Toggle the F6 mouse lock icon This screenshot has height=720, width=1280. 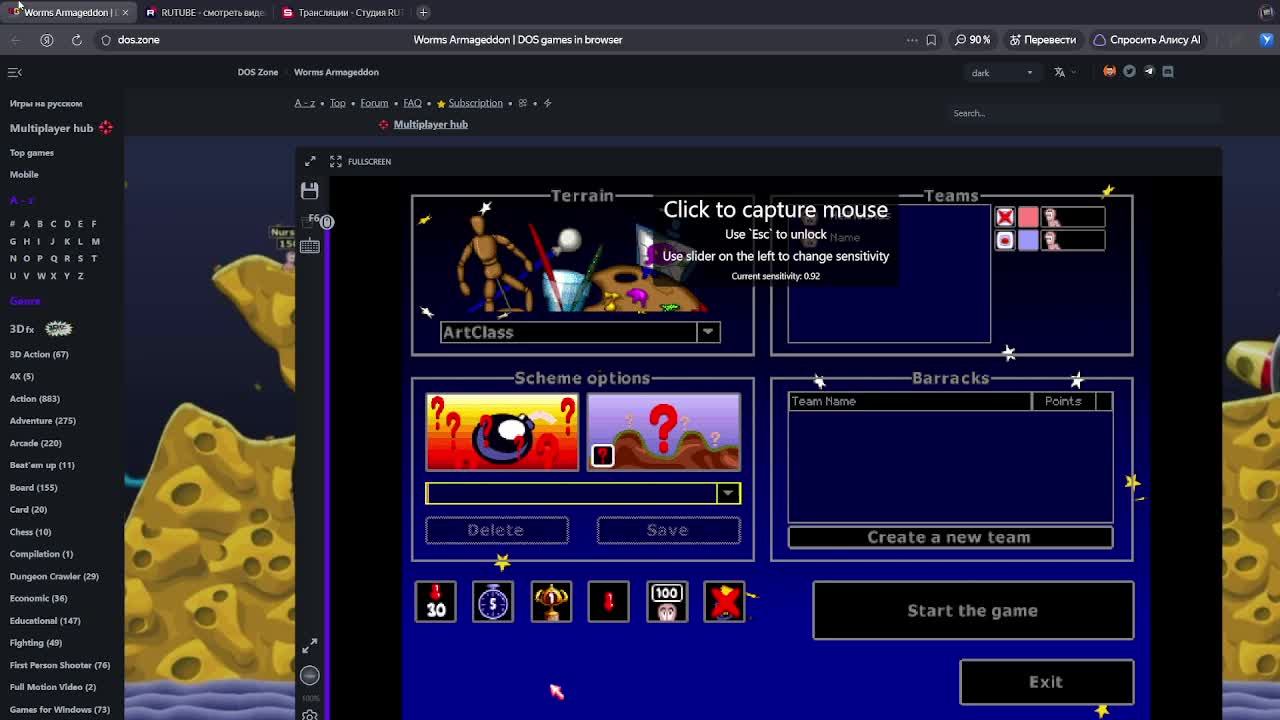pyautogui.click(x=326, y=221)
